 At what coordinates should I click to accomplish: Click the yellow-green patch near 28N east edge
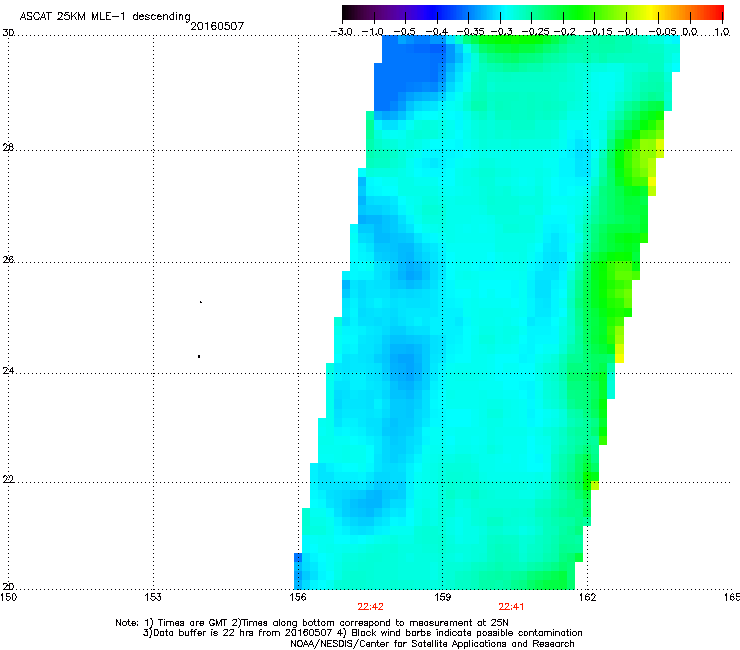pyautogui.click(x=649, y=156)
